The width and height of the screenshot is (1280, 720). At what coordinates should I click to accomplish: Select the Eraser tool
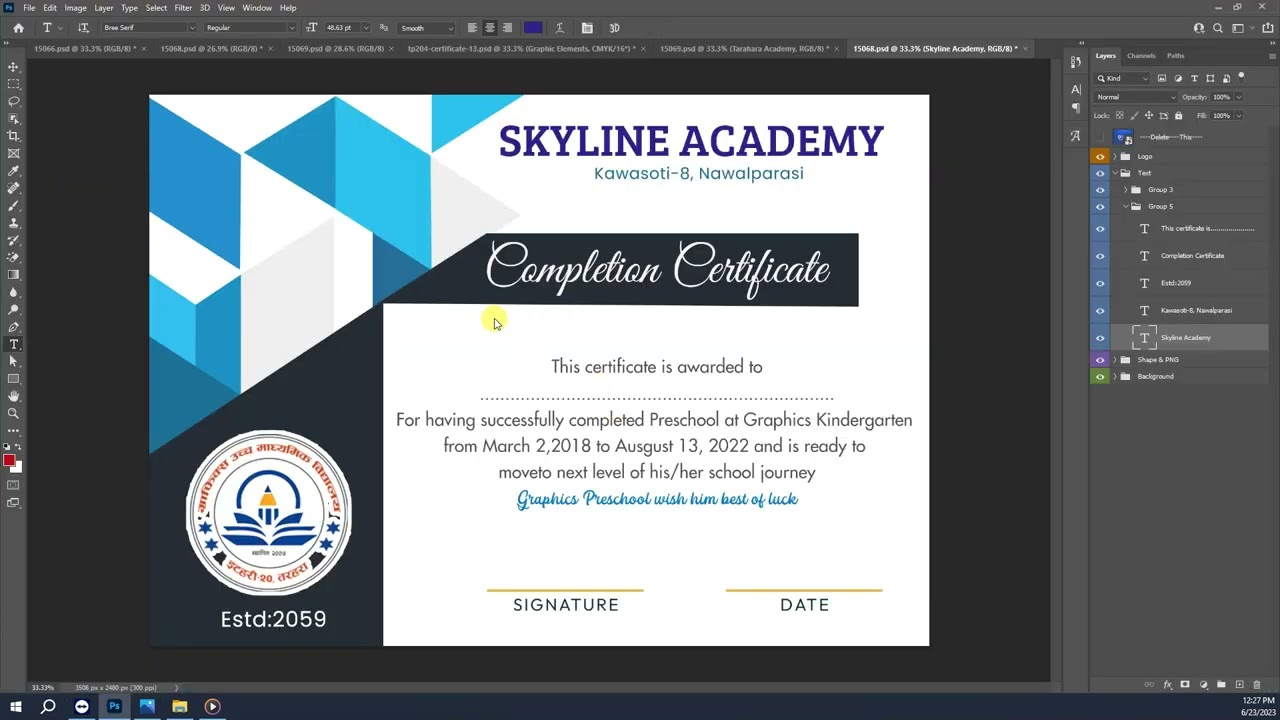[x=13, y=257]
